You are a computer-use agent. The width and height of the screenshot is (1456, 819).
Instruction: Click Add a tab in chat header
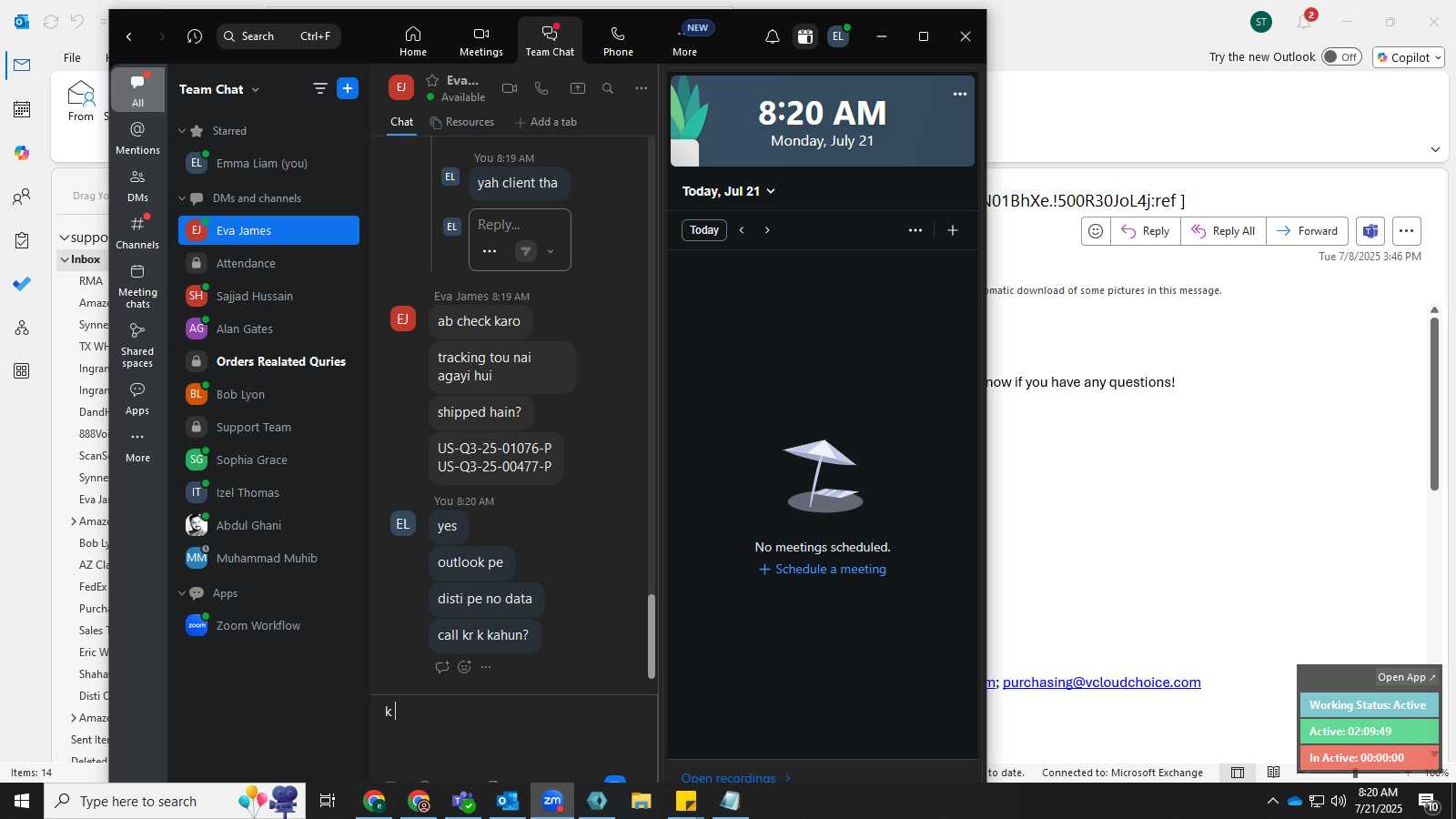click(x=546, y=122)
